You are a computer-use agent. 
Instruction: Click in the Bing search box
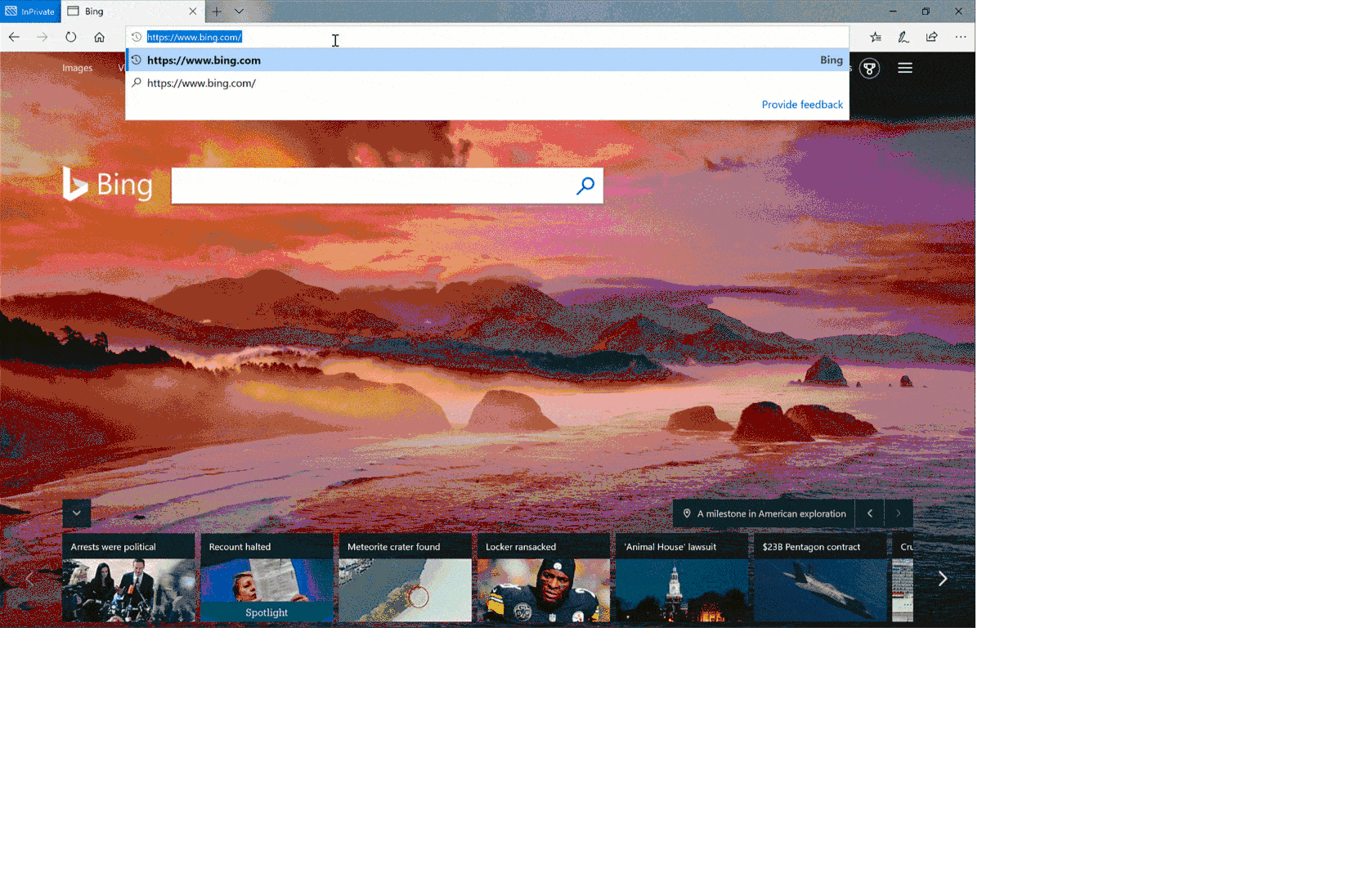click(372, 186)
